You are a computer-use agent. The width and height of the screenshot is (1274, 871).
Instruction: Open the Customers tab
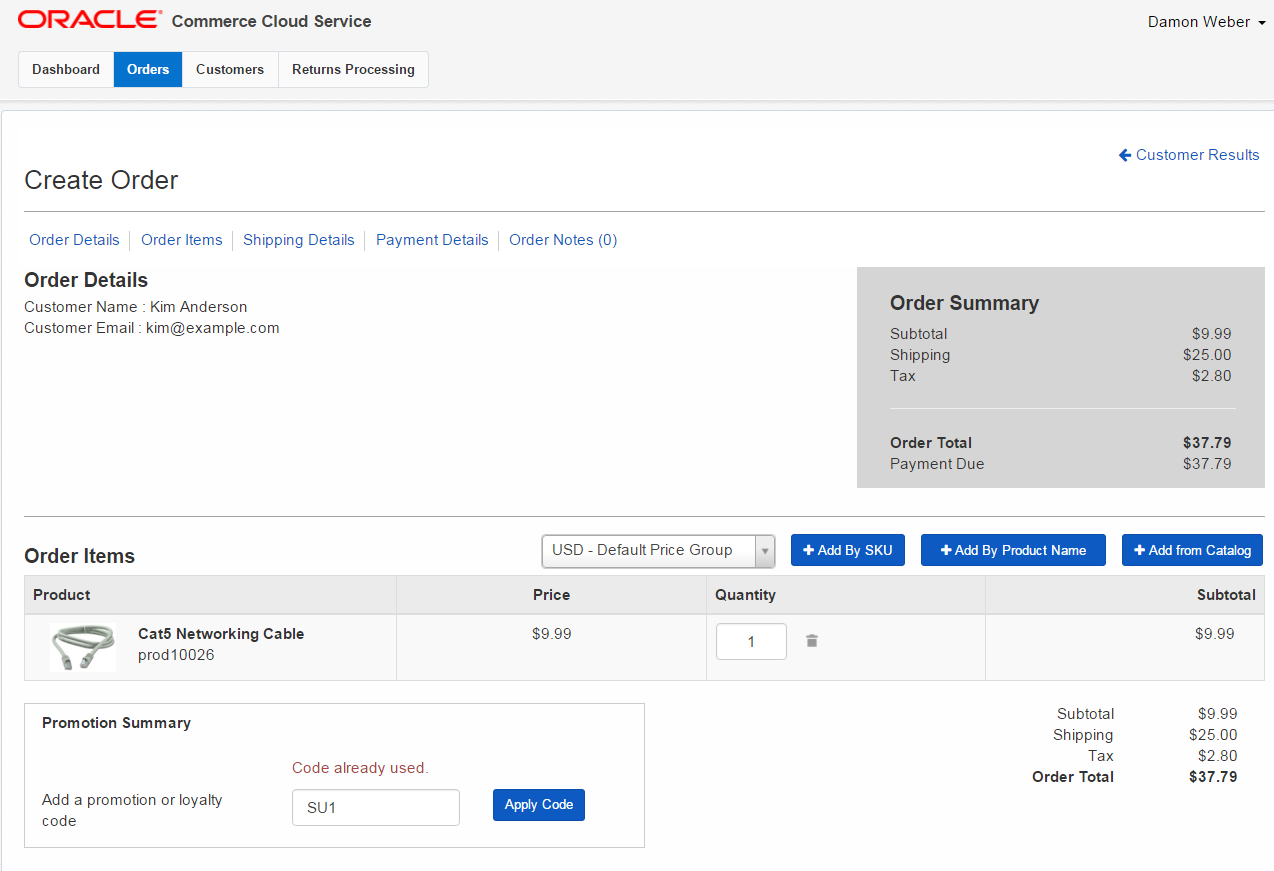coord(230,69)
